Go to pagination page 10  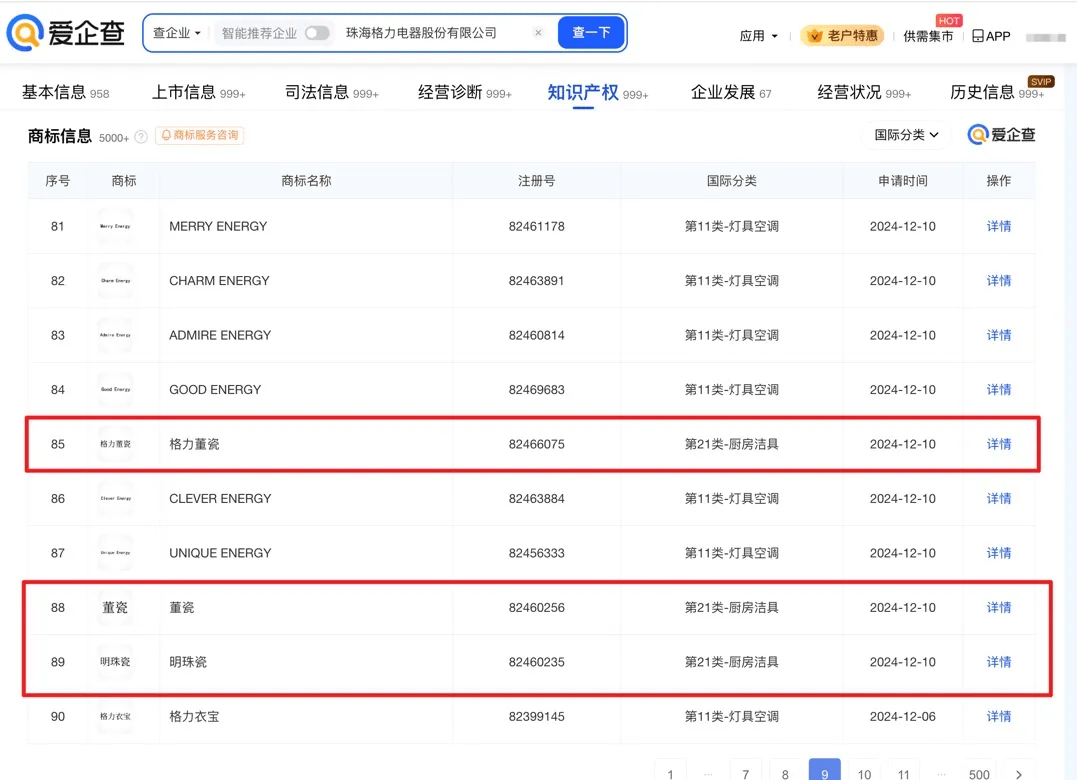pos(864,772)
